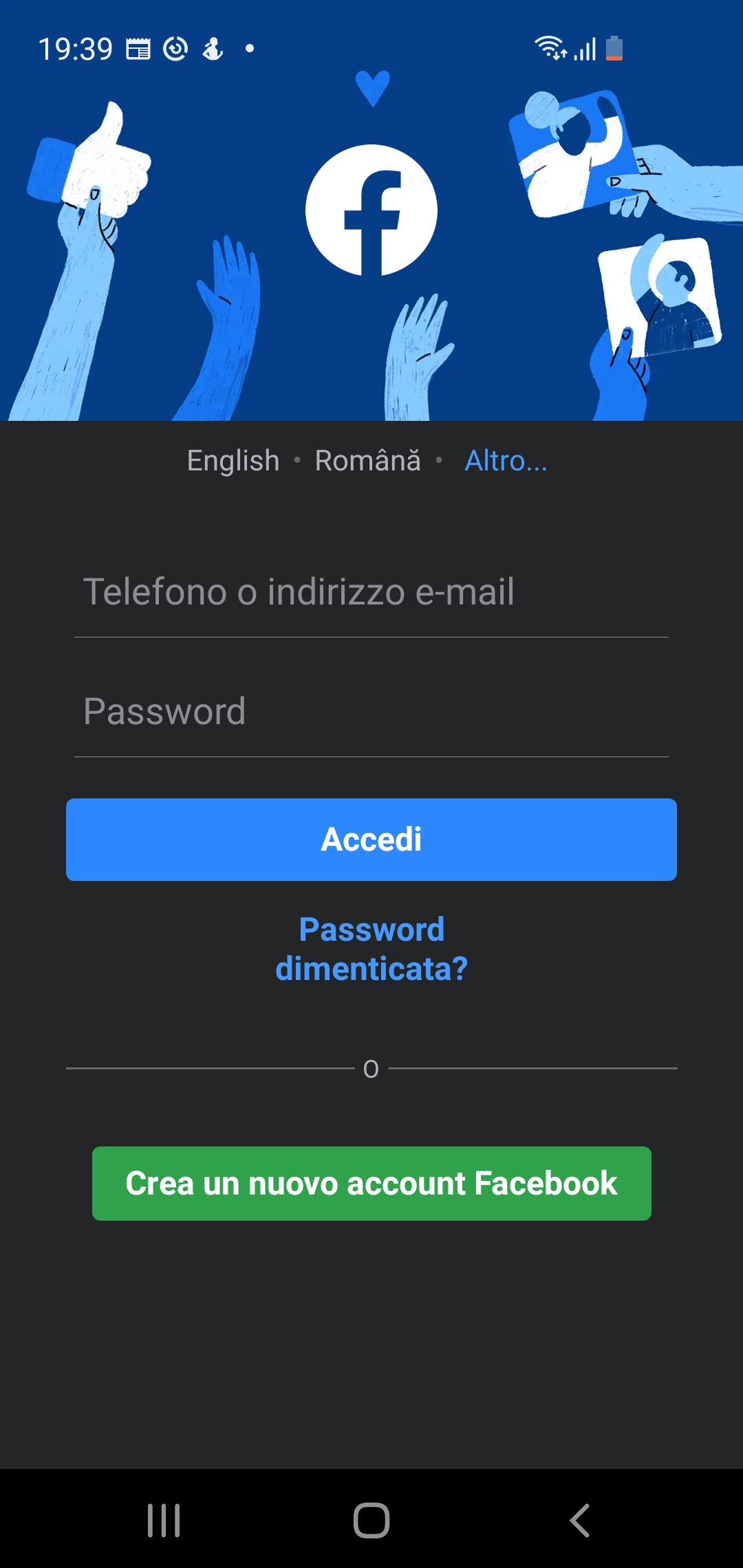Open recent apps navigation button

pos(164,1520)
